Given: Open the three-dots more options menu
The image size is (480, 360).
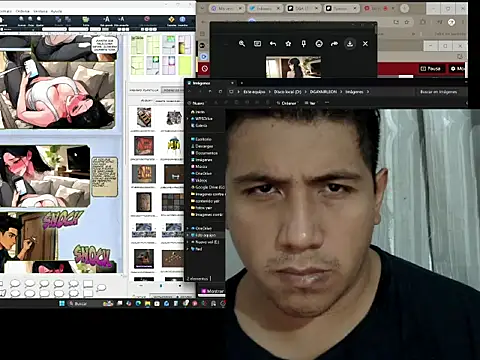Looking at the screenshot, I should coord(327,103).
